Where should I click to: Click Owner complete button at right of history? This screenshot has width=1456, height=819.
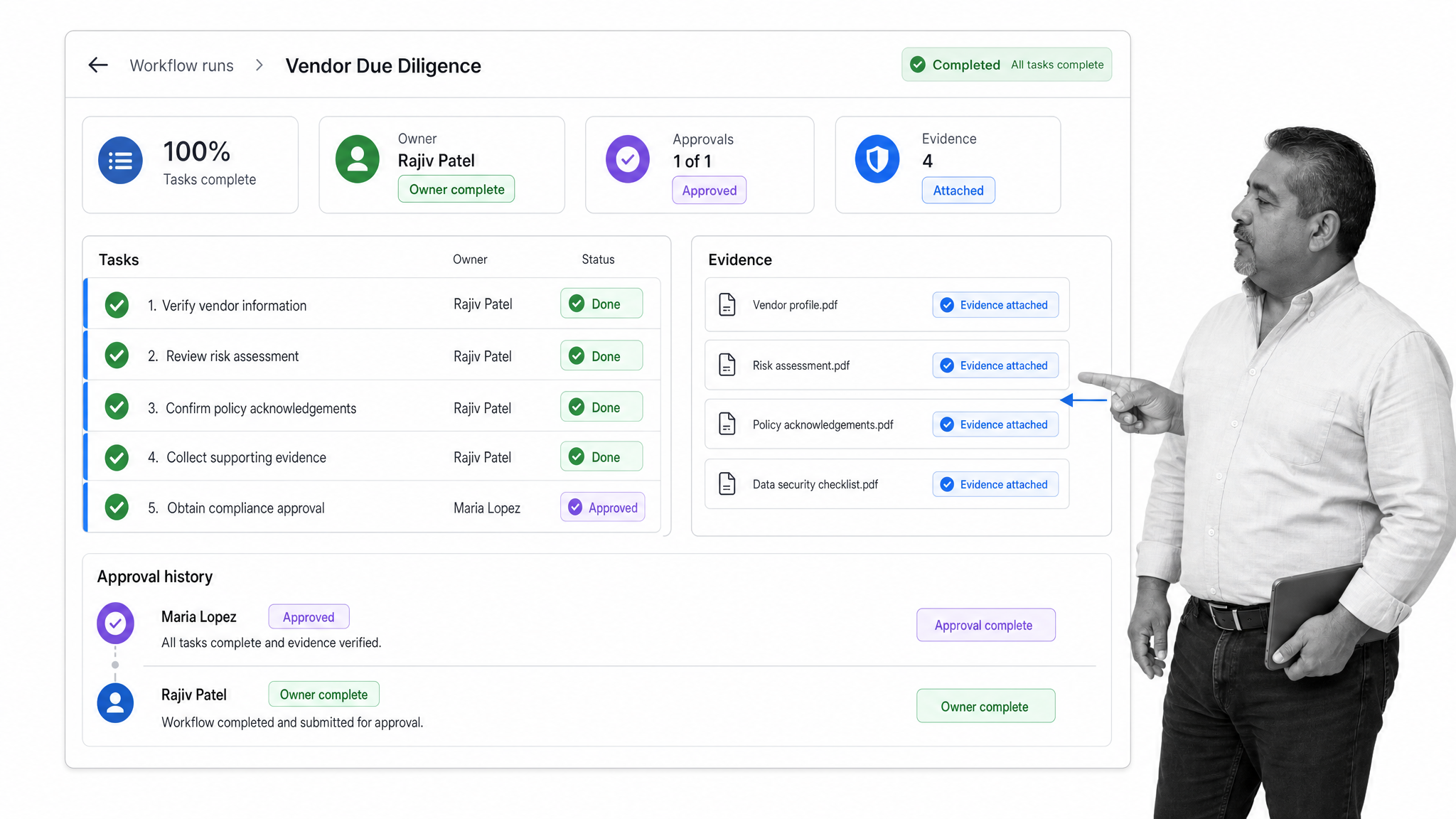pos(985,706)
